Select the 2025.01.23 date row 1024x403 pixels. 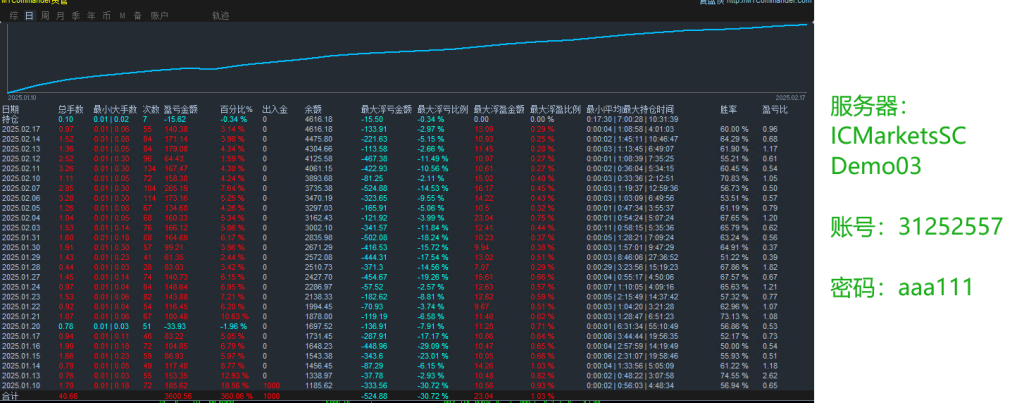[x=407, y=296]
